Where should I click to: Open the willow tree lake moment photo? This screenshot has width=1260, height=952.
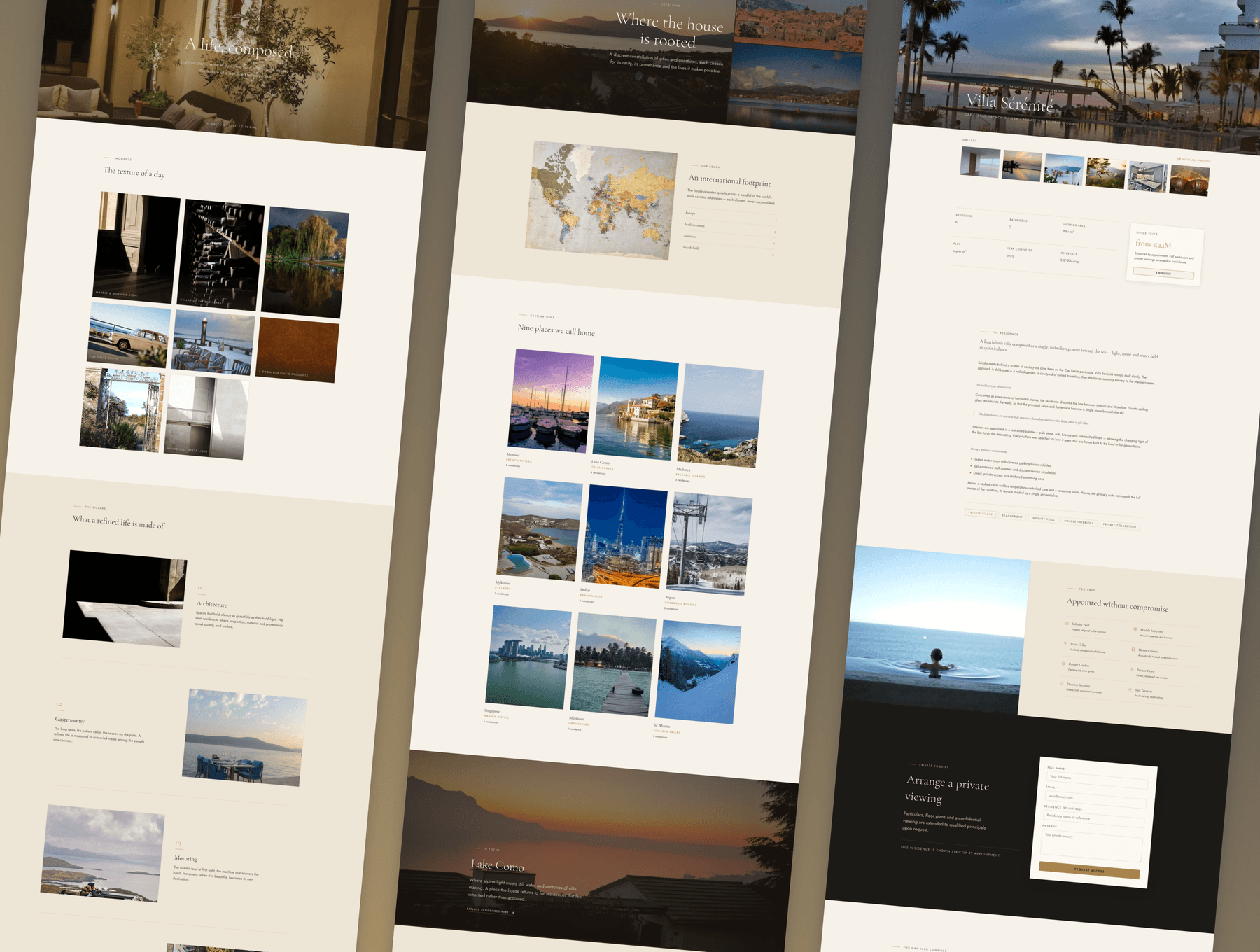305,262
